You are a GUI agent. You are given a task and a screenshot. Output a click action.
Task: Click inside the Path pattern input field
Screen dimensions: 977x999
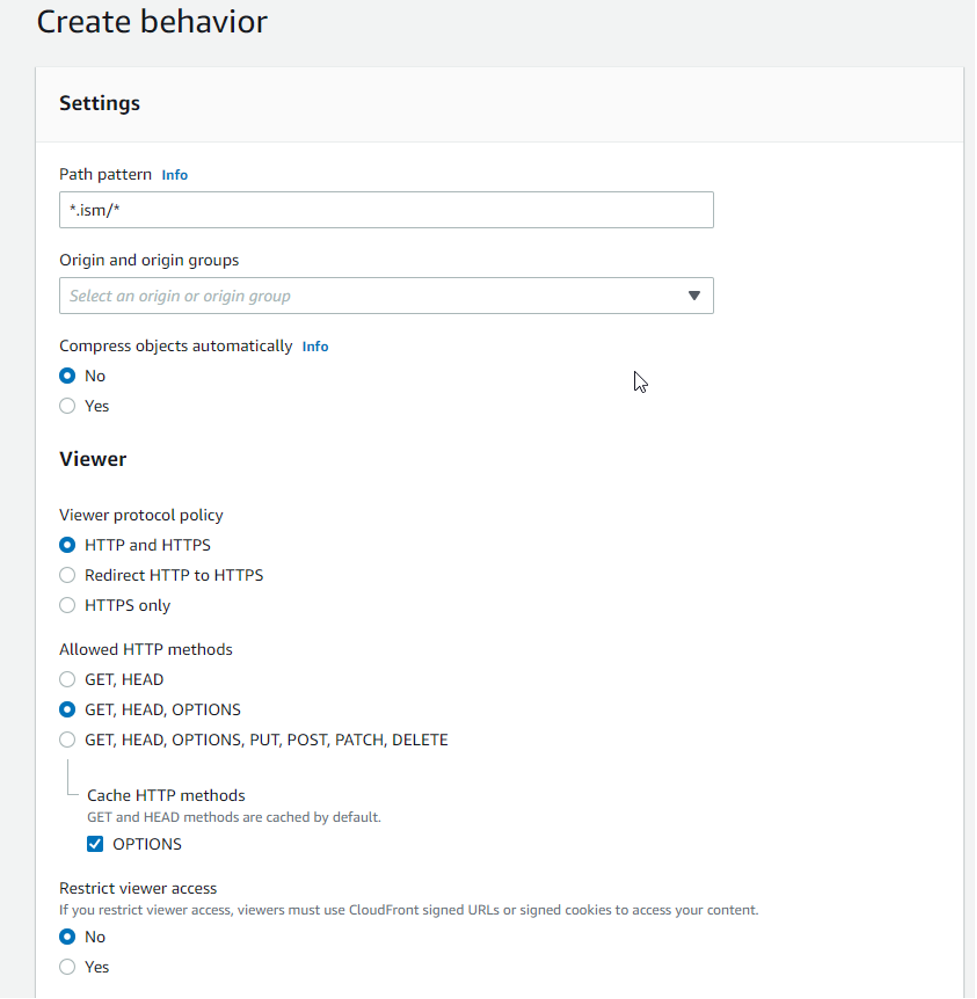tap(386, 210)
